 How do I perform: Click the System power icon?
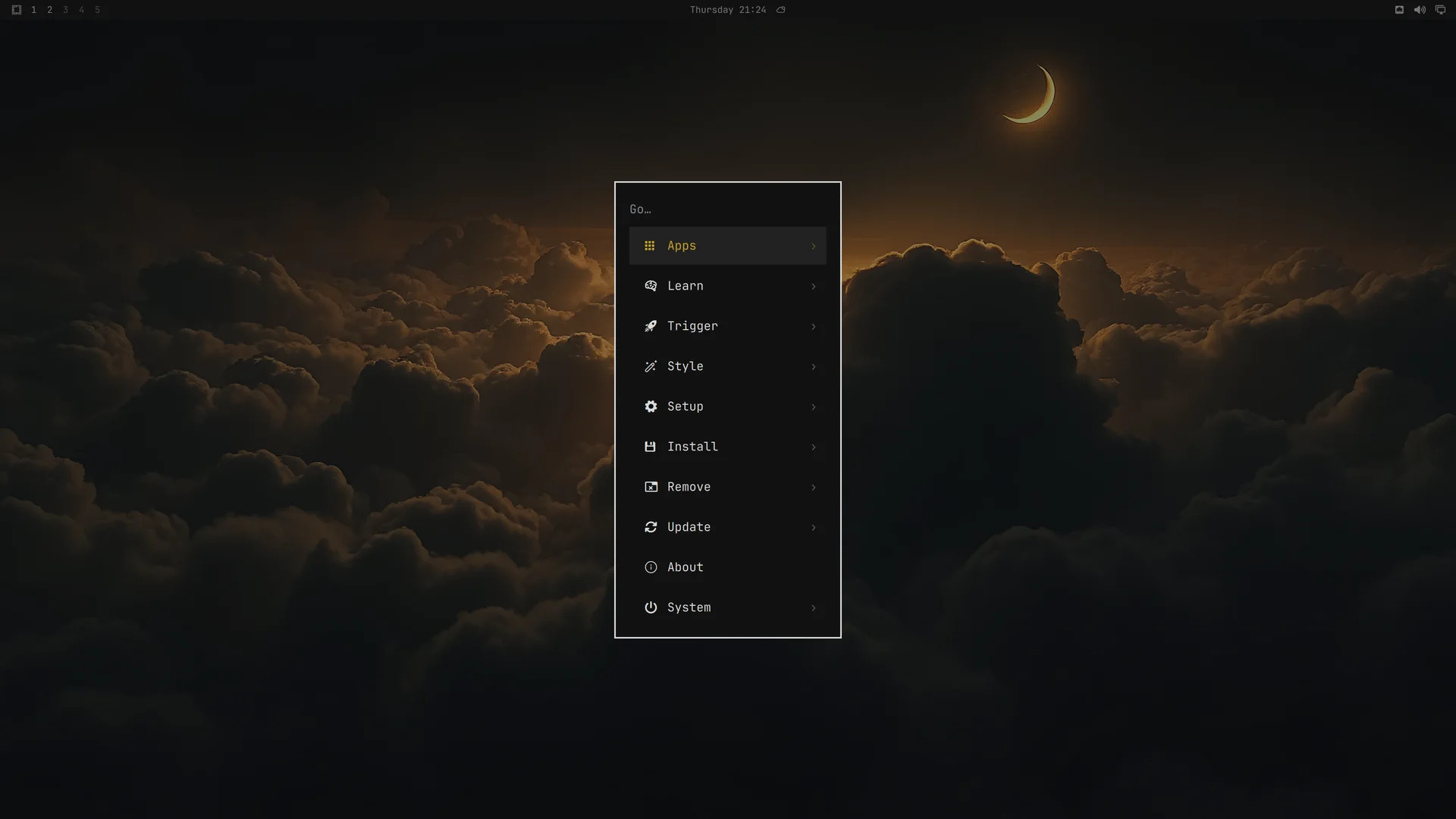(x=651, y=607)
